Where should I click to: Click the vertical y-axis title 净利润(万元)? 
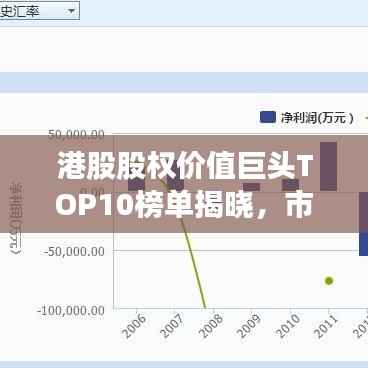(16, 218)
